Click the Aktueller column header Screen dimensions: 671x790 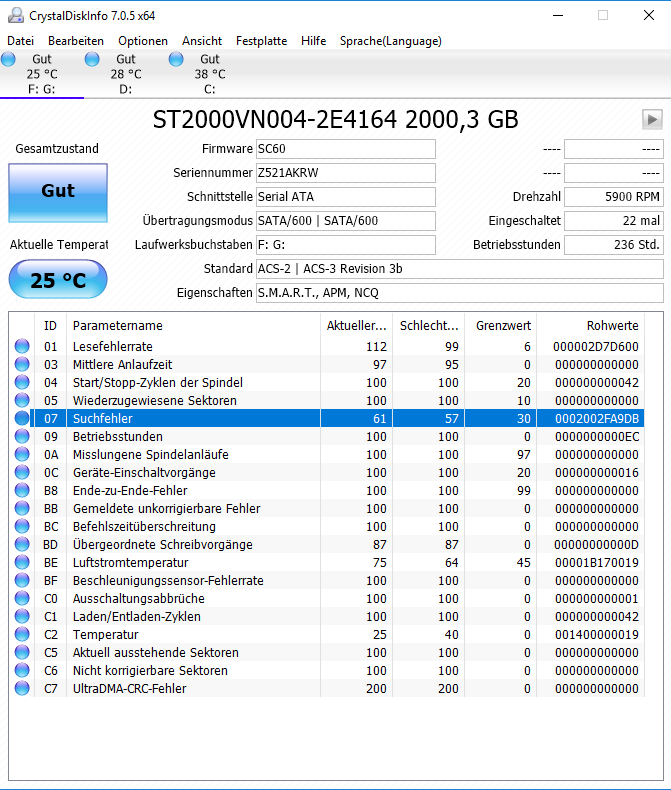[357, 326]
